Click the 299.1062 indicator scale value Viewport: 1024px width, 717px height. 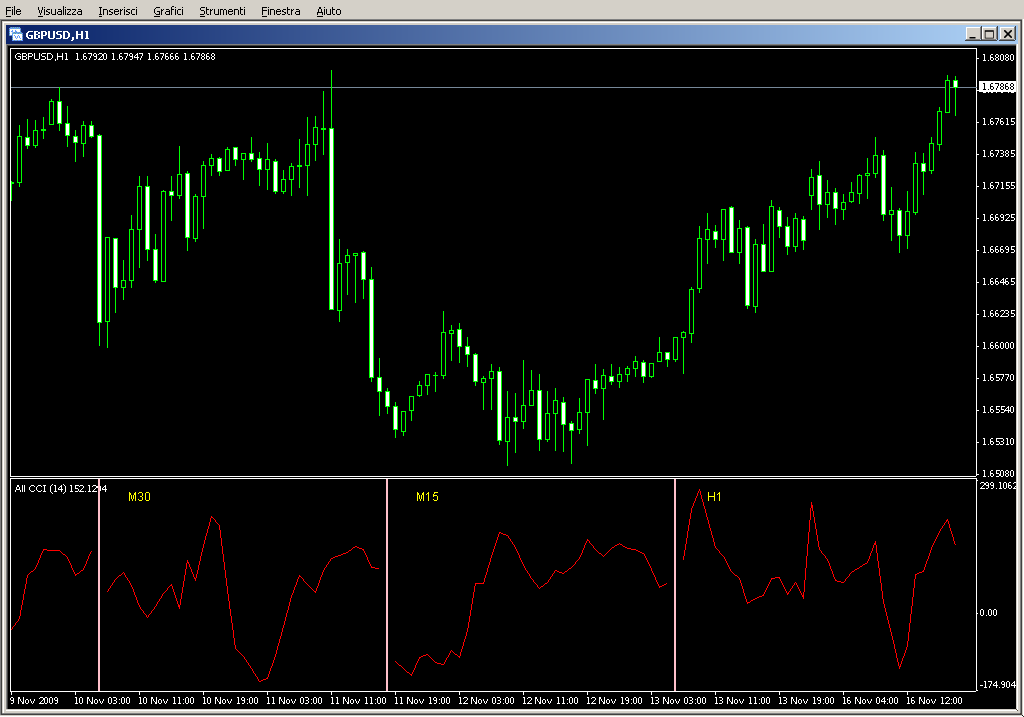tap(998, 485)
